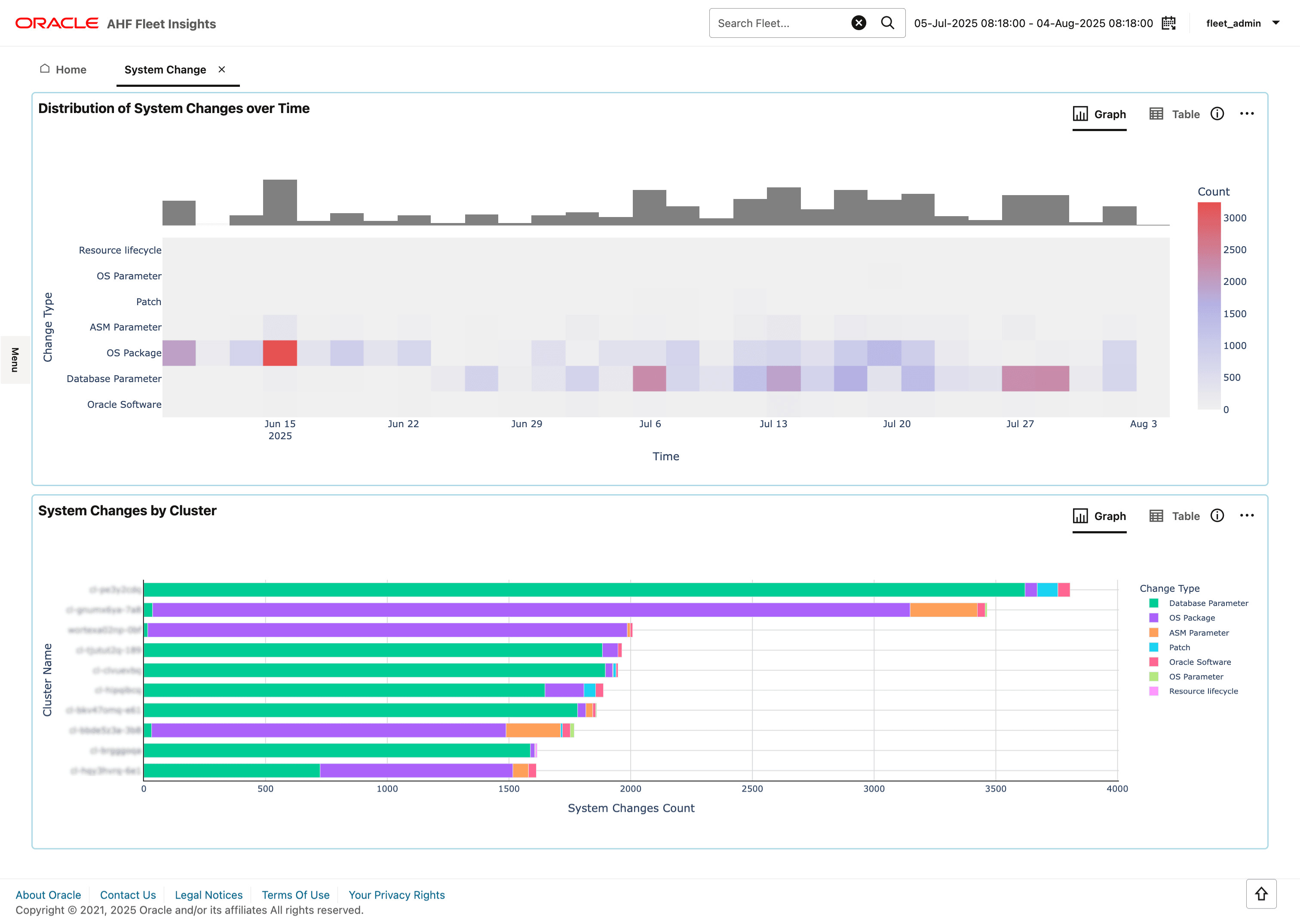This screenshot has width=1300, height=924.
Task: Click the Contact Us link
Action: click(x=128, y=894)
